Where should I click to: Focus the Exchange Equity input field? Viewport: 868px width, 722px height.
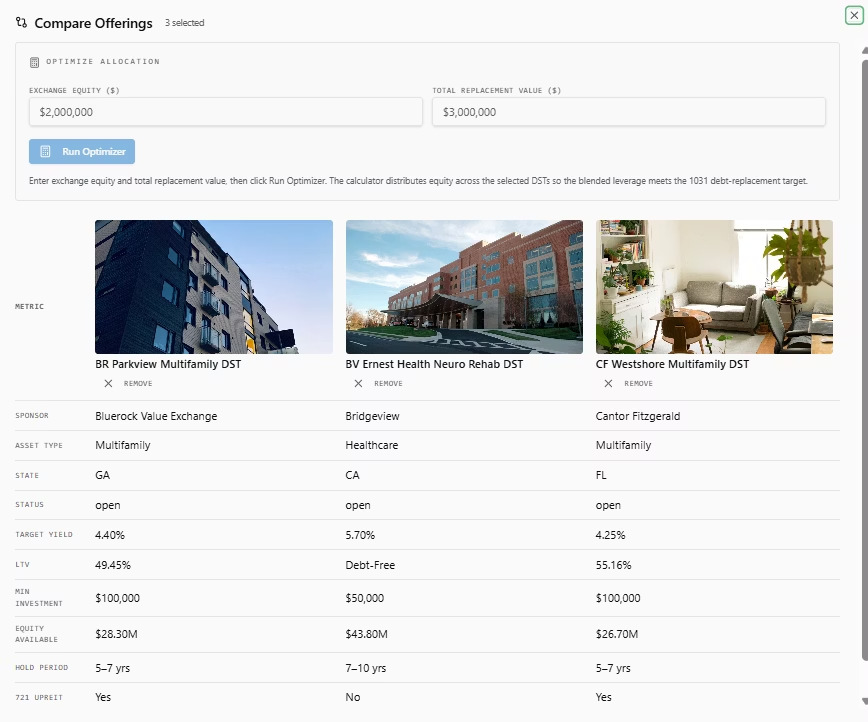tap(226, 112)
